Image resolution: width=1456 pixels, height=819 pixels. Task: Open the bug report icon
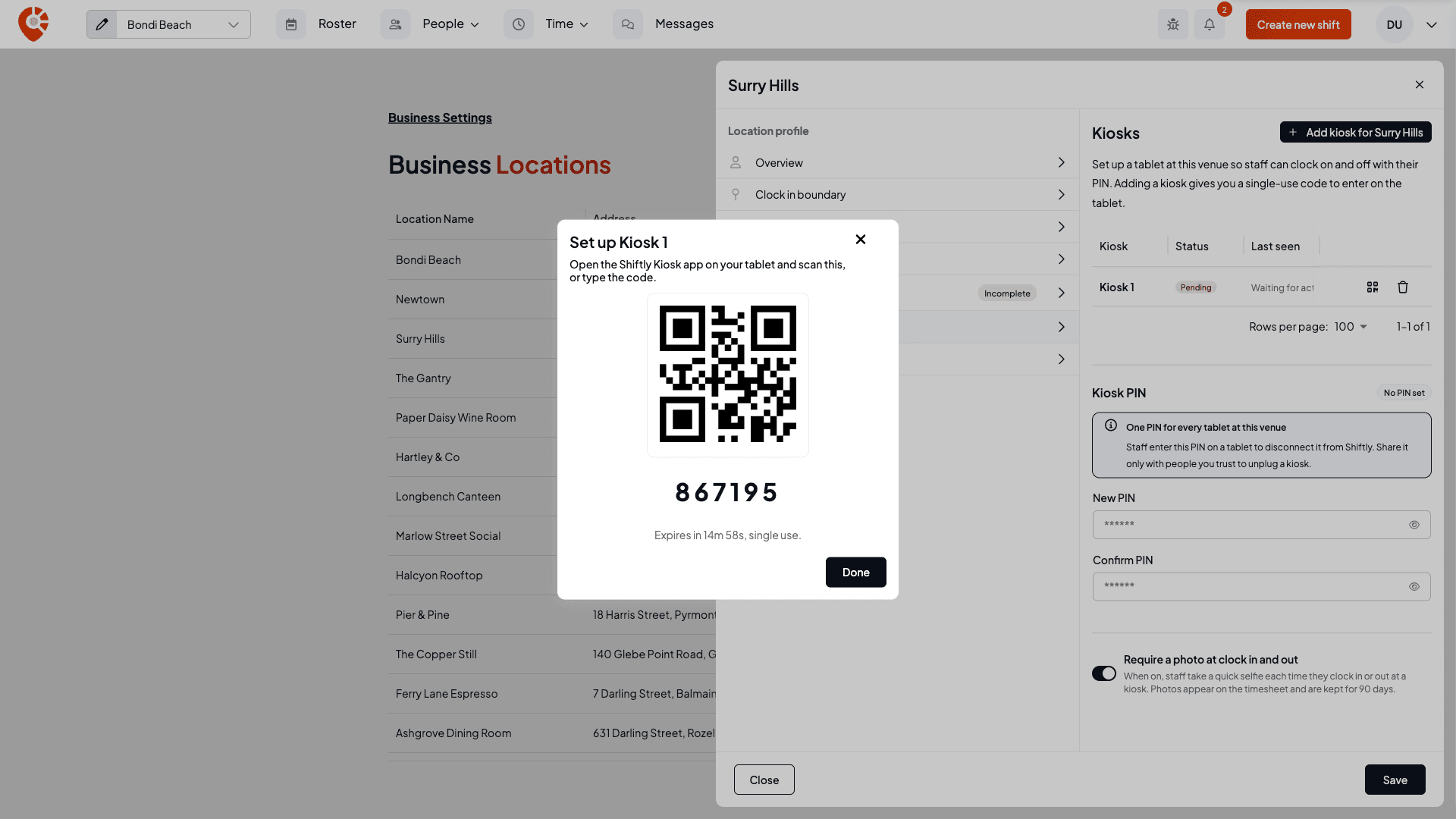[1173, 24]
